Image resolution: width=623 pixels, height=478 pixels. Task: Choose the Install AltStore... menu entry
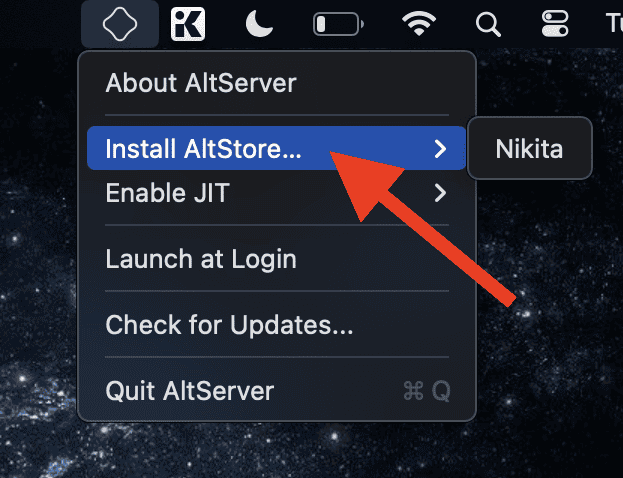[204, 149]
